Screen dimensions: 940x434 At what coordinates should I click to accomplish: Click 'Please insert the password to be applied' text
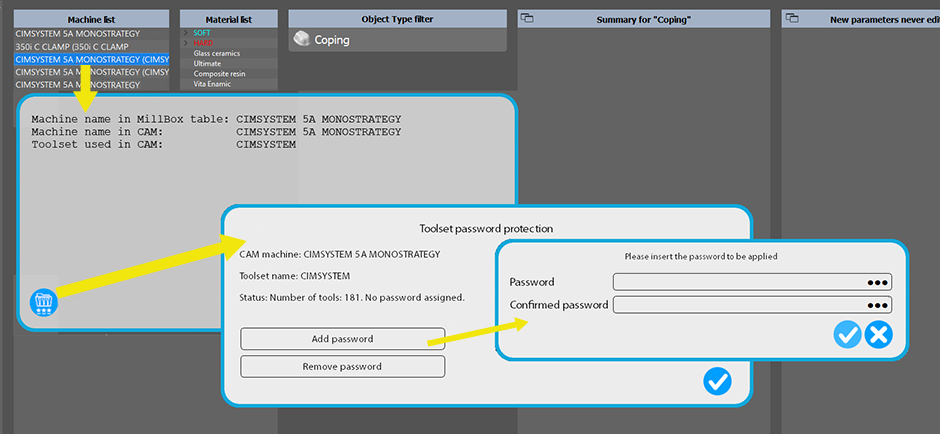pos(701,256)
